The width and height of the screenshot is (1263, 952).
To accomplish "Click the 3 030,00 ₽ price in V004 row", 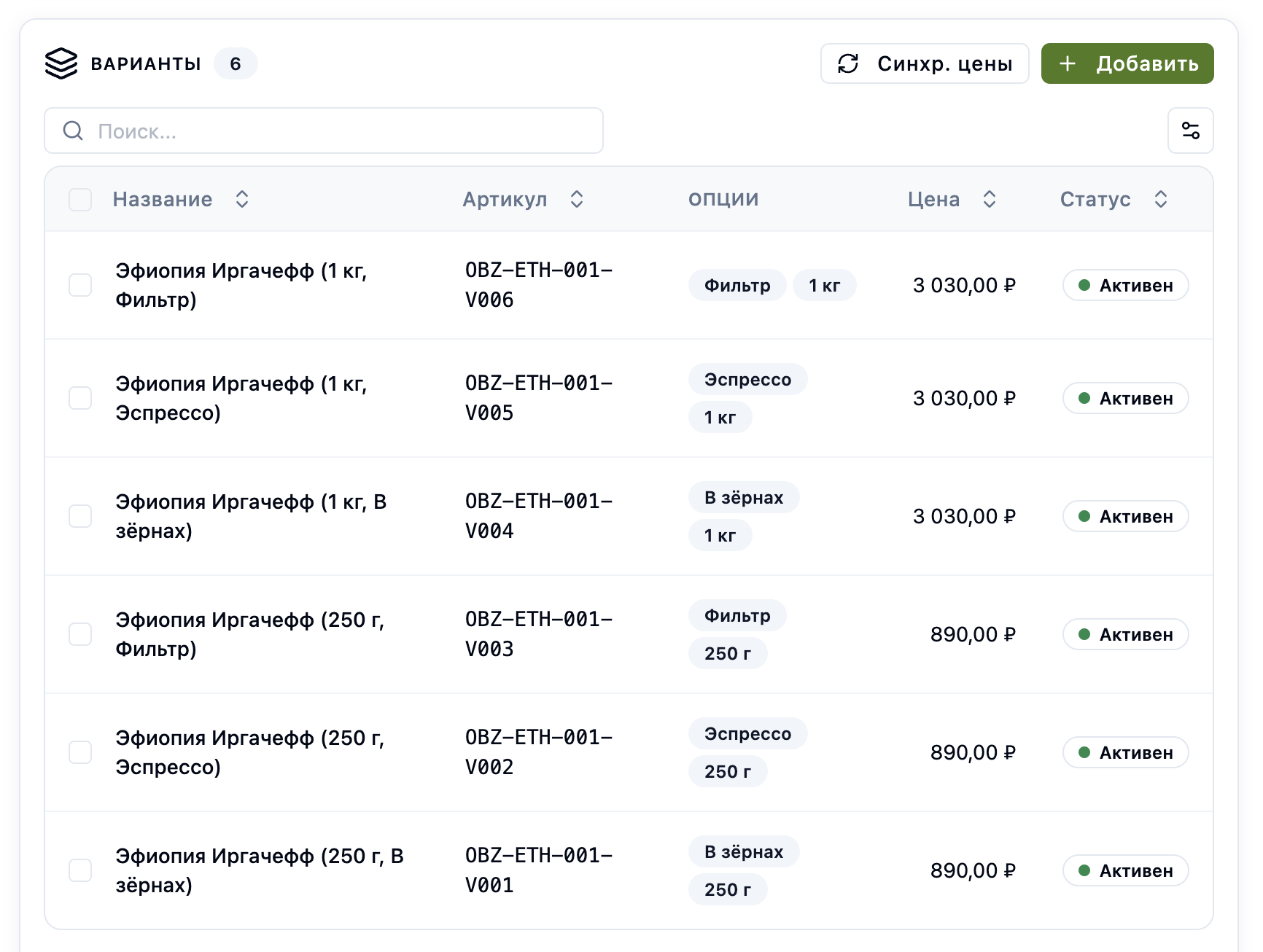I will (x=964, y=516).
